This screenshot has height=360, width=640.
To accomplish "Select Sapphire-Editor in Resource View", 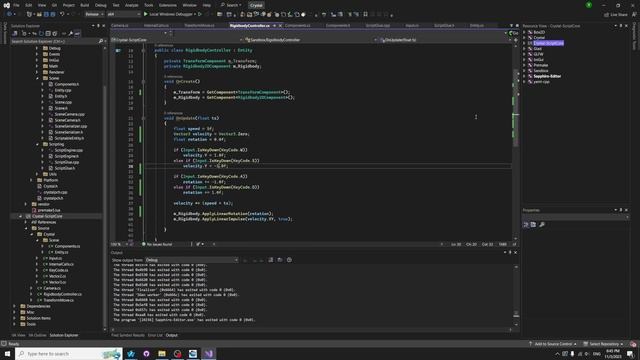I will (547, 76).
